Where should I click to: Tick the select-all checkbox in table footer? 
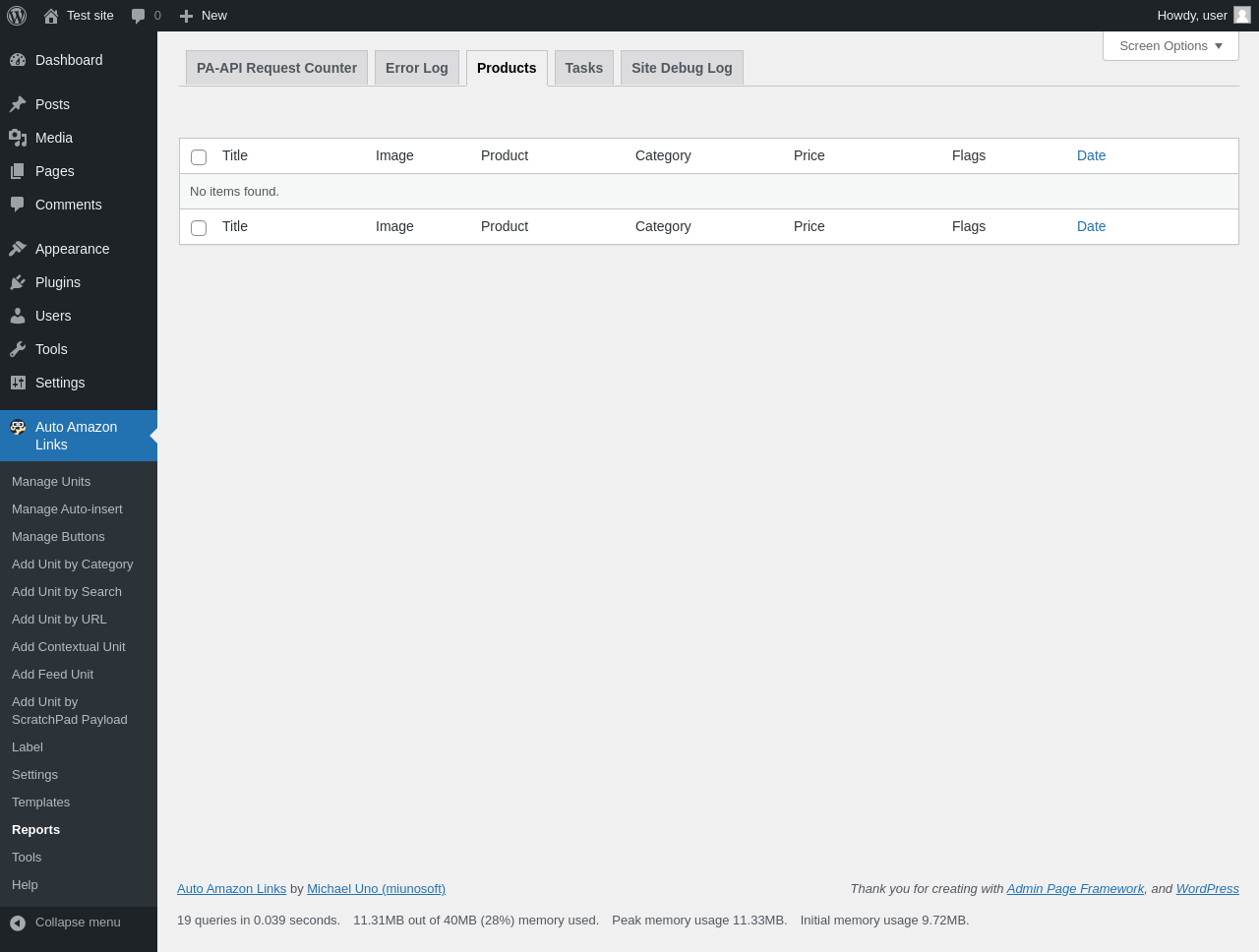point(199,228)
